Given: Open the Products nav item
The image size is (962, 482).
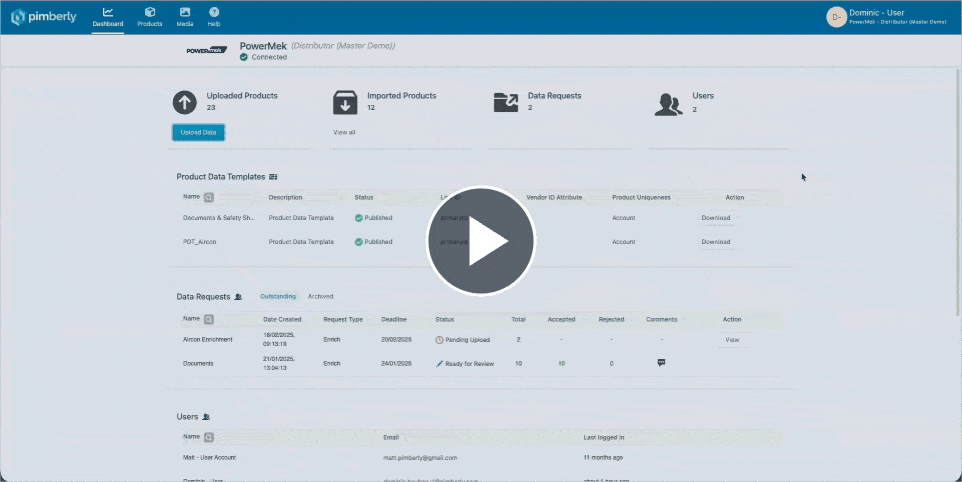Looking at the screenshot, I should click(150, 17).
